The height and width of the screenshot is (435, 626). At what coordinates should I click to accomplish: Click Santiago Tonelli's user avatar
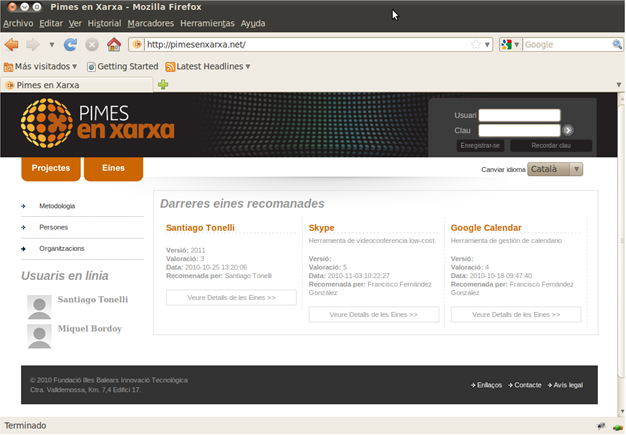[39, 307]
